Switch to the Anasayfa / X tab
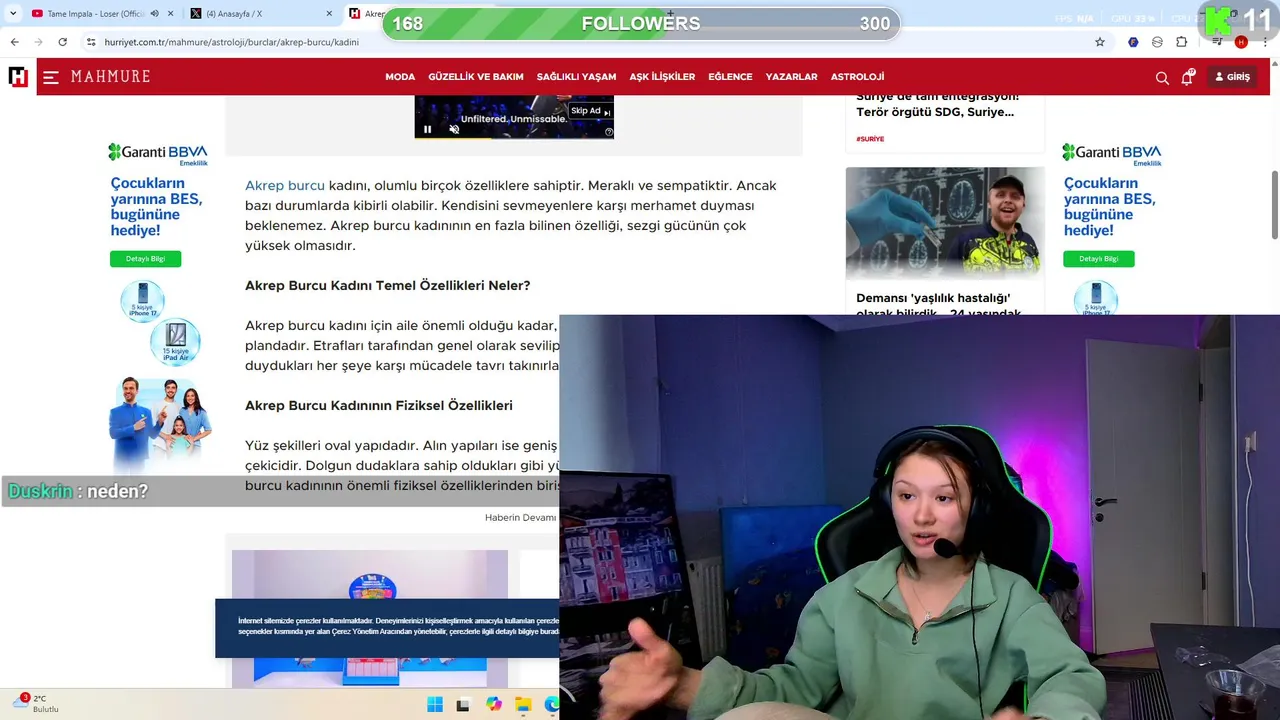The height and width of the screenshot is (720, 1280). (x=262, y=14)
